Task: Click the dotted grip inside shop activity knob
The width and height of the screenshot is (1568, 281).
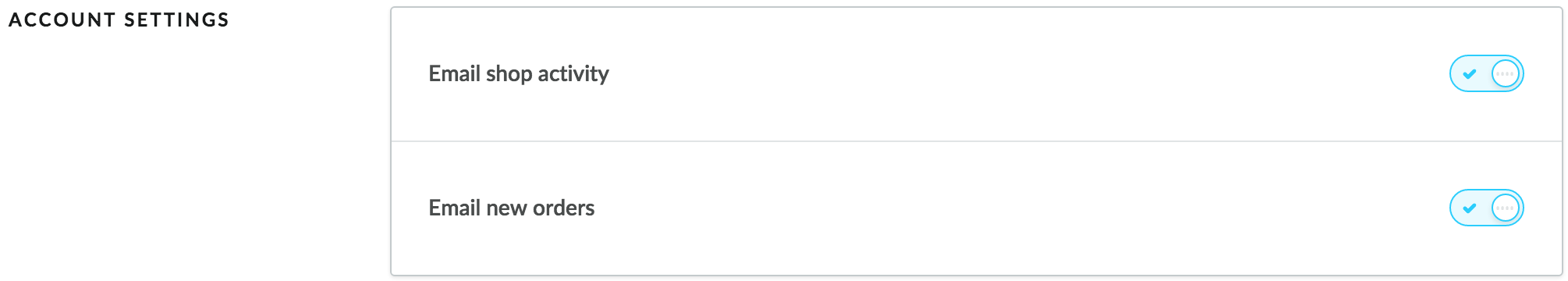Action: click(1505, 74)
